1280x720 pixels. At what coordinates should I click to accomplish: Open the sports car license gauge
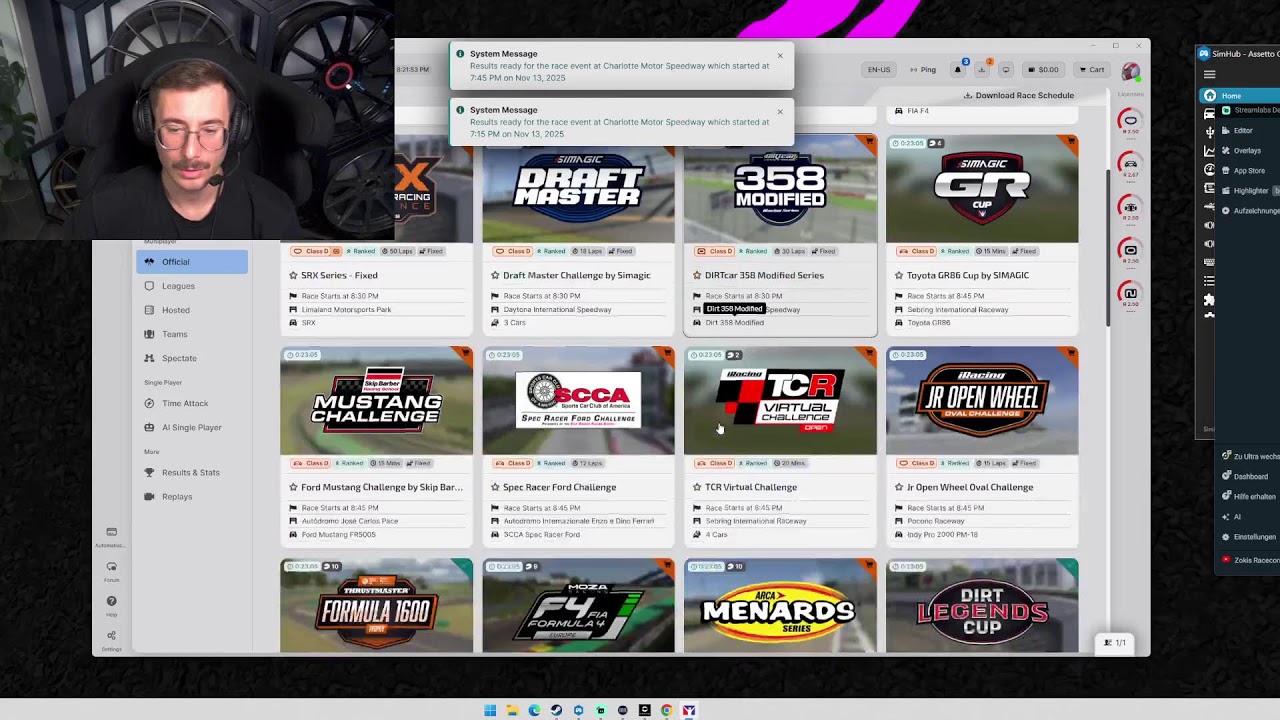tap(1130, 164)
